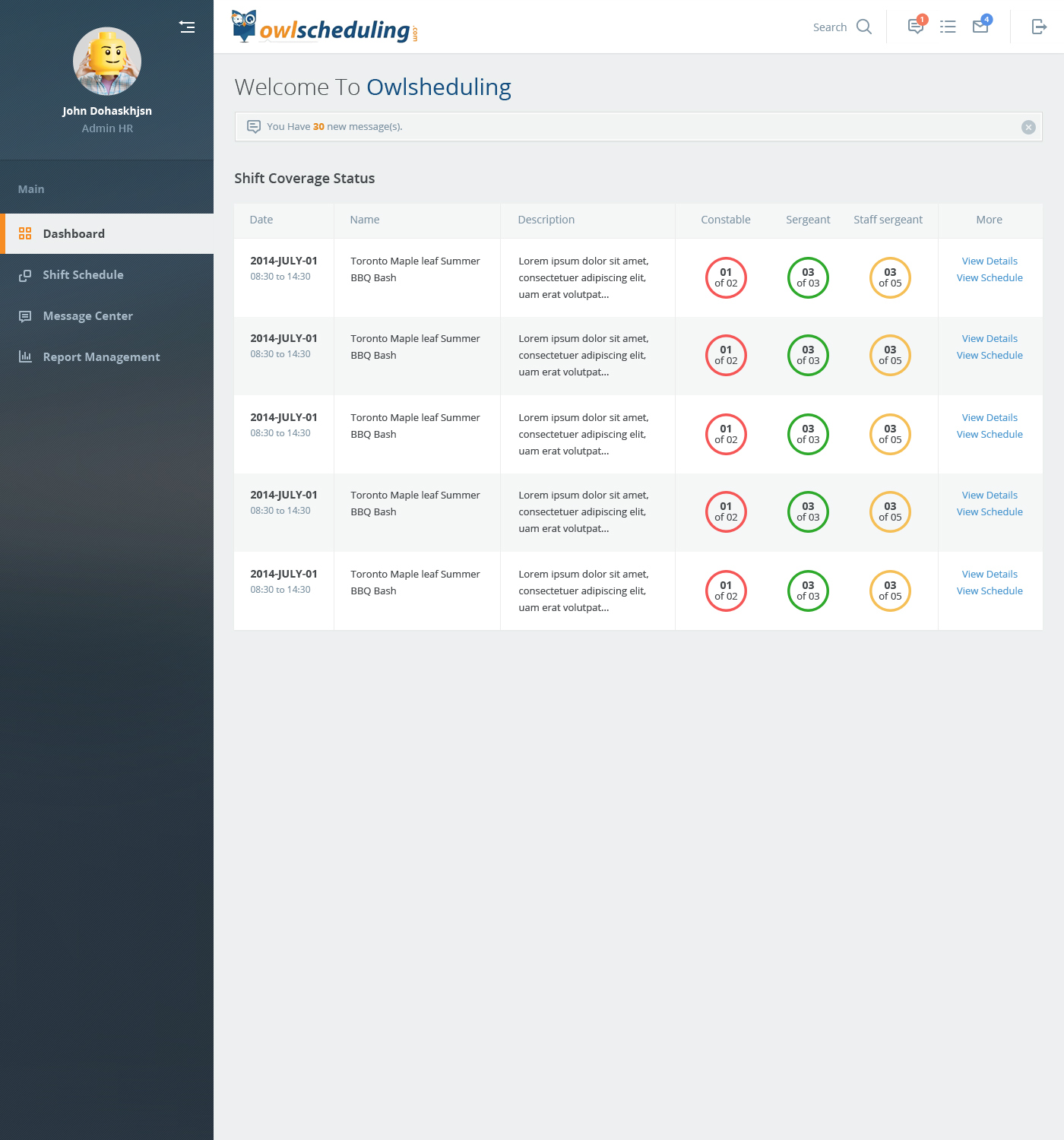
Task: Open Shift Schedule in the sidebar
Action: (x=107, y=274)
